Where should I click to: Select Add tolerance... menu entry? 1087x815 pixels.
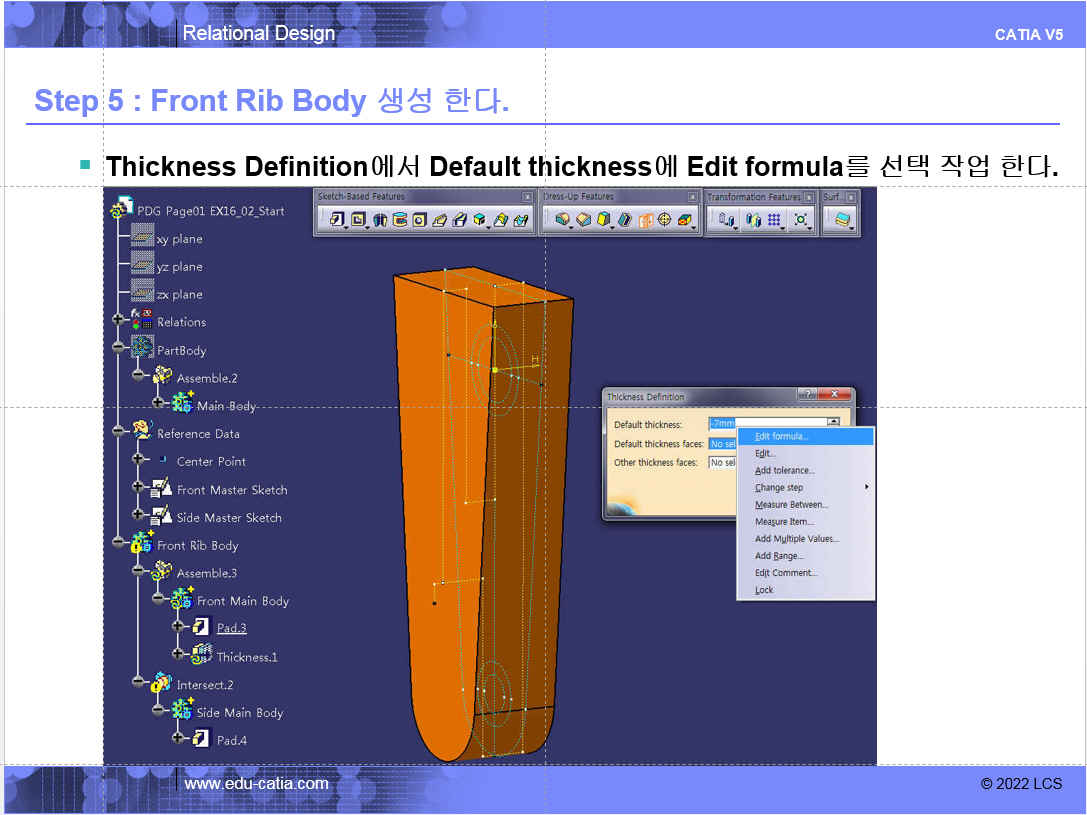784,470
